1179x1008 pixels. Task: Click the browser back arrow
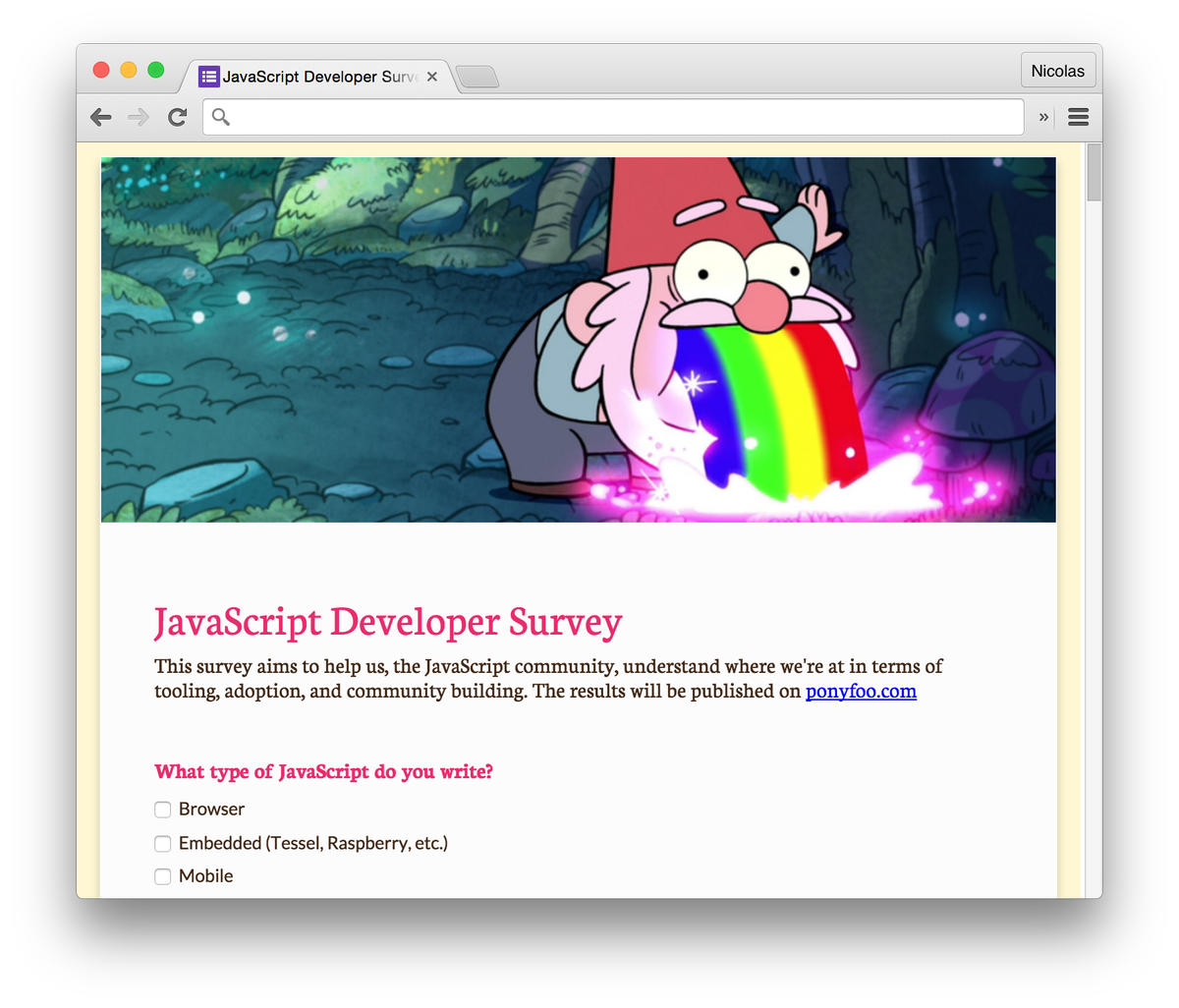(100, 117)
